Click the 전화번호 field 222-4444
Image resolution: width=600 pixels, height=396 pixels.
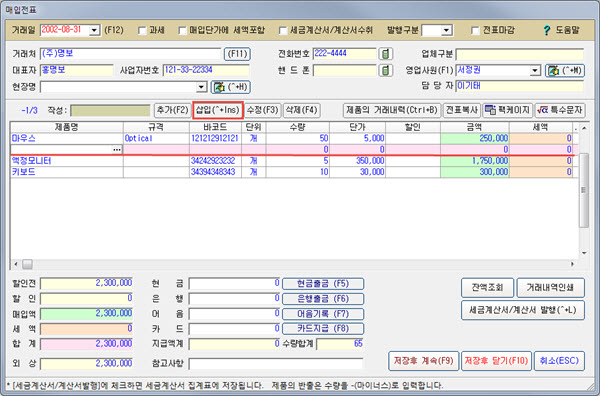(344, 54)
